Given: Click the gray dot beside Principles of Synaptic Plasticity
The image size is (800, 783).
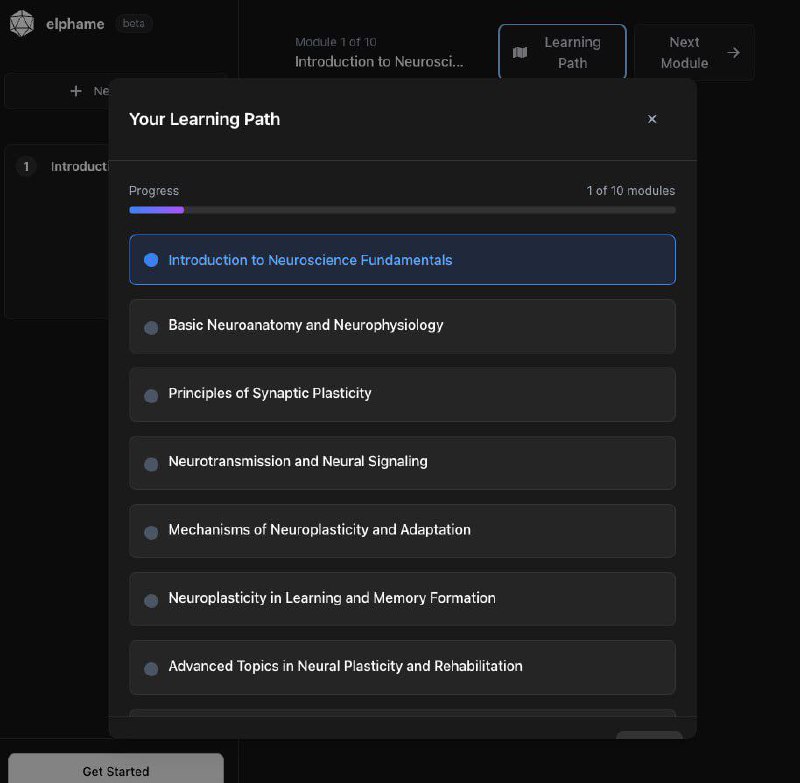Looking at the screenshot, I should pyautogui.click(x=151, y=396).
